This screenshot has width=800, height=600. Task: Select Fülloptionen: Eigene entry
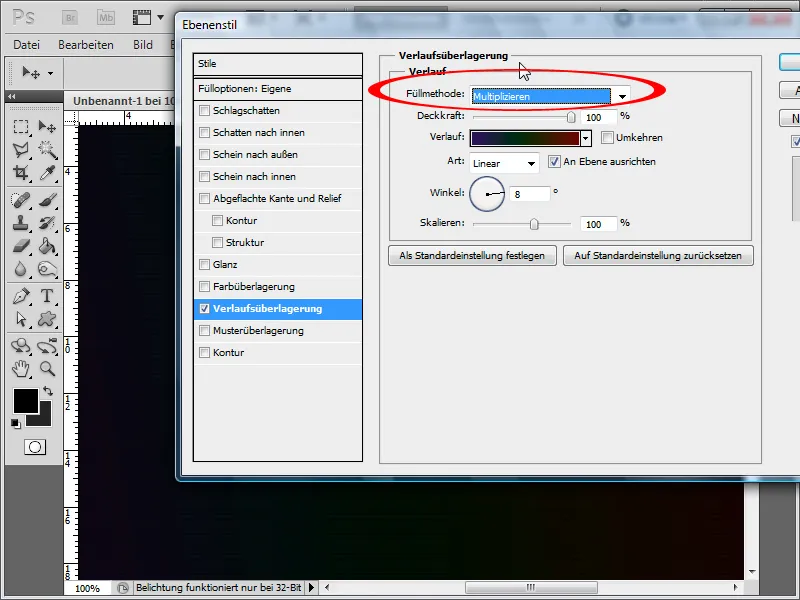278,89
